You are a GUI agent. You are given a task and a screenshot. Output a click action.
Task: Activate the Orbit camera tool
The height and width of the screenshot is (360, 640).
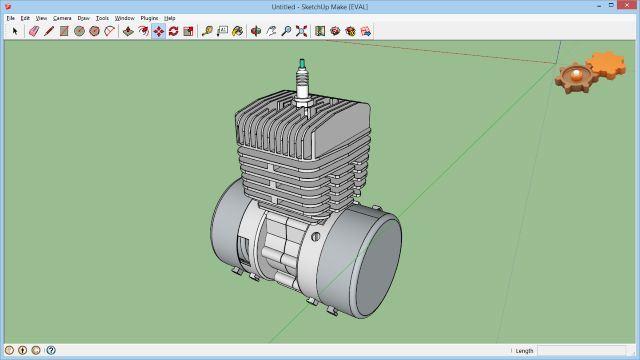pyautogui.click(x=256, y=31)
